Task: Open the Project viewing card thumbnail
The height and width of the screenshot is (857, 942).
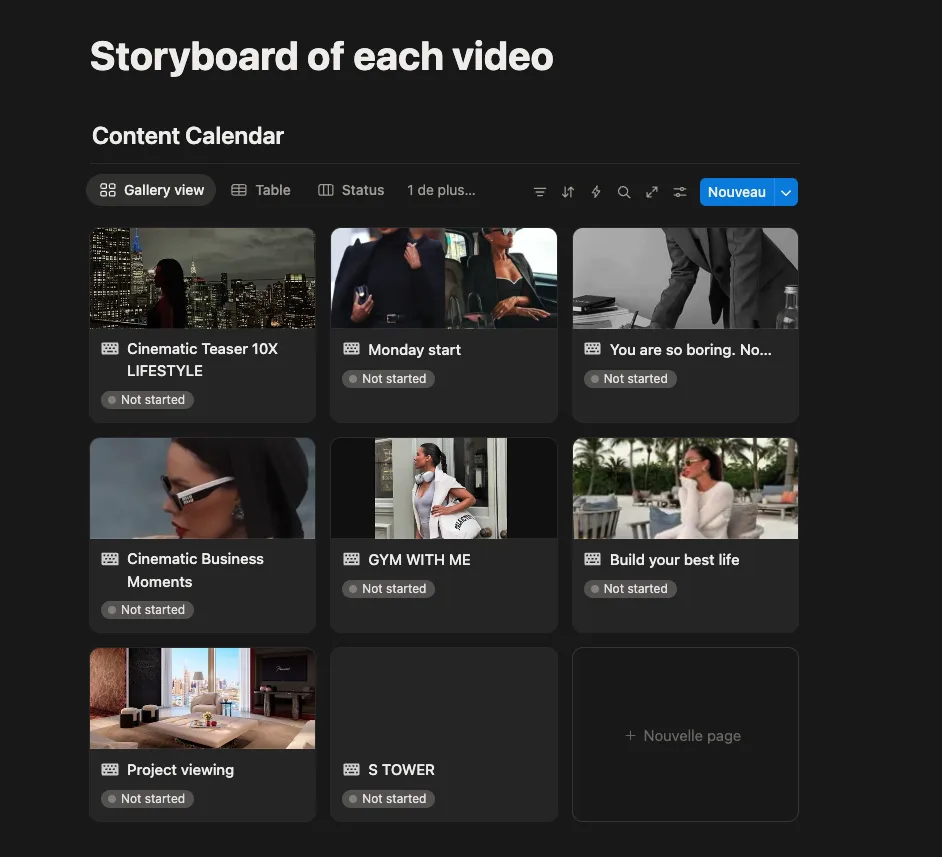Action: point(202,698)
